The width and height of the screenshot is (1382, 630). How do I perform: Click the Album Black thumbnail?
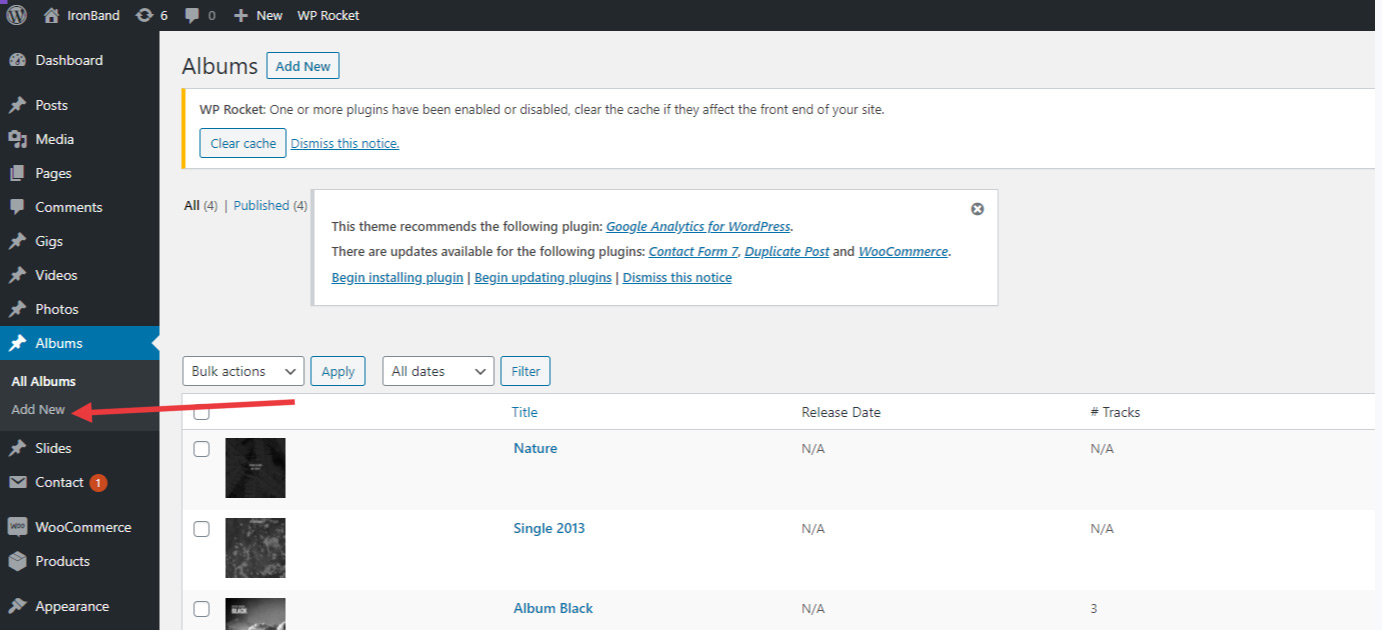pyautogui.click(x=255, y=614)
